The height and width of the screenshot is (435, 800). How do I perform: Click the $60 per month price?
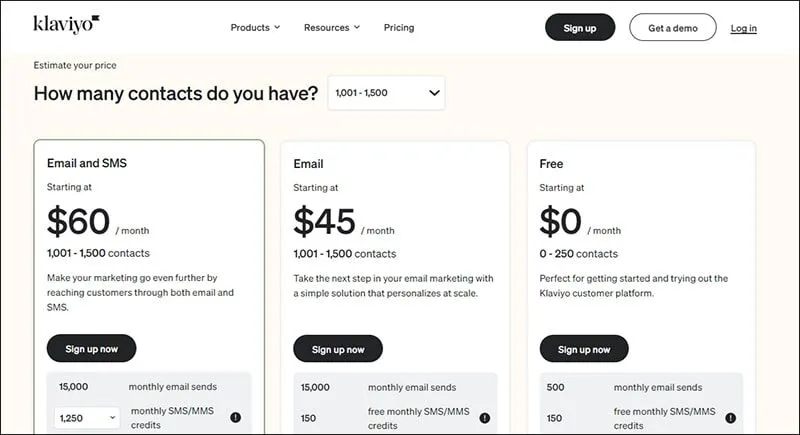point(78,221)
